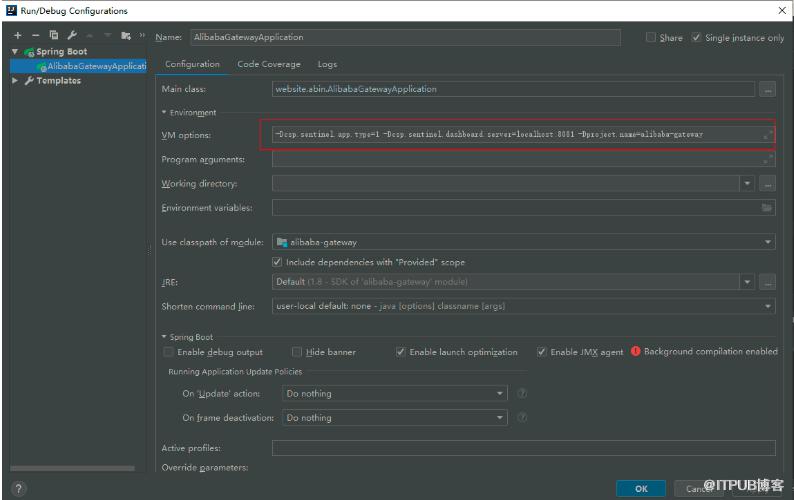This screenshot has height=500, width=794.
Task: Click into the Name field
Action: tap(406, 37)
